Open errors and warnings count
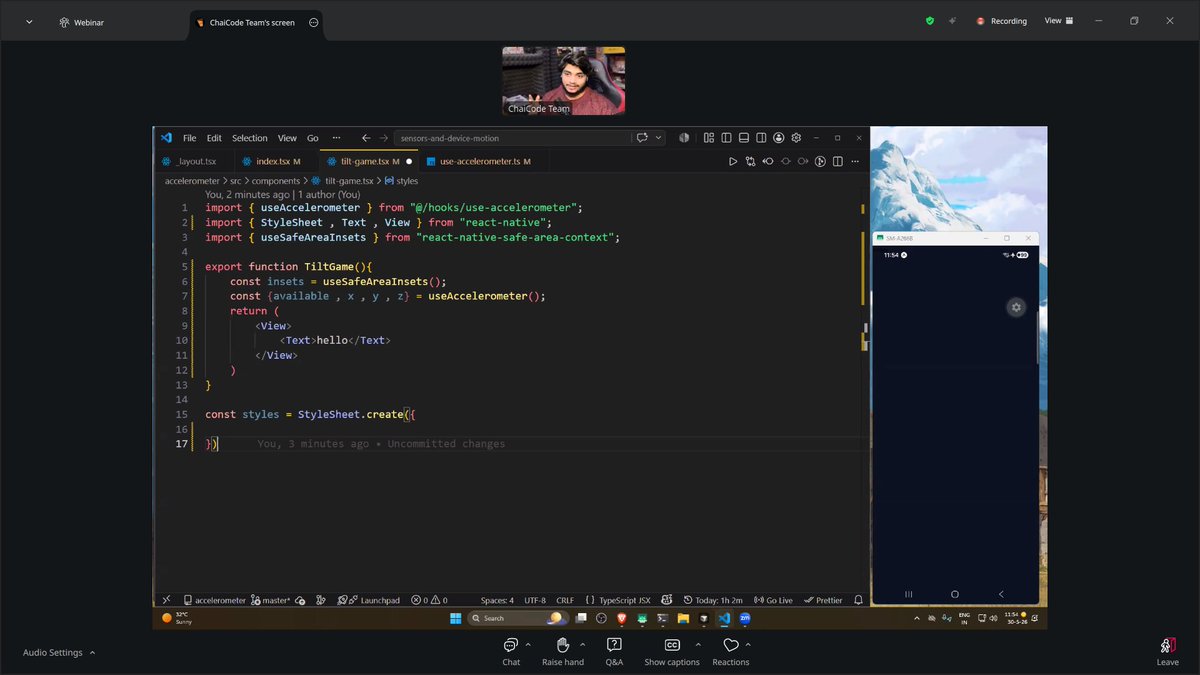This screenshot has height=675, width=1200. pos(429,600)
